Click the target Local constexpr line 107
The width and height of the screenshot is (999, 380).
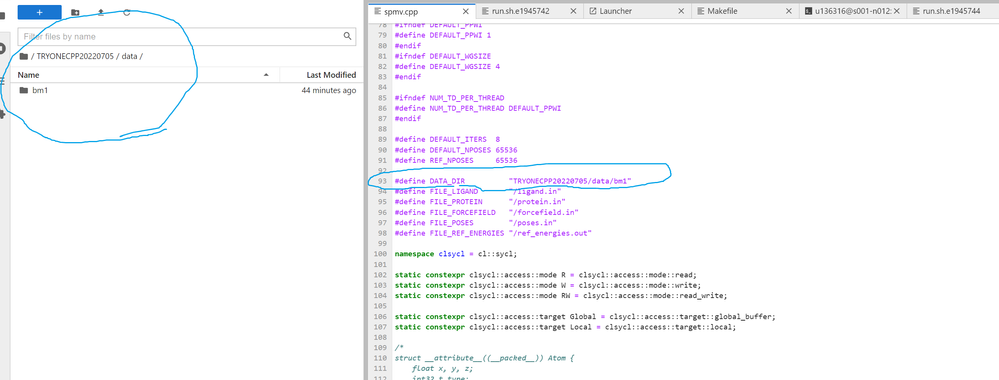click(565, 326)
